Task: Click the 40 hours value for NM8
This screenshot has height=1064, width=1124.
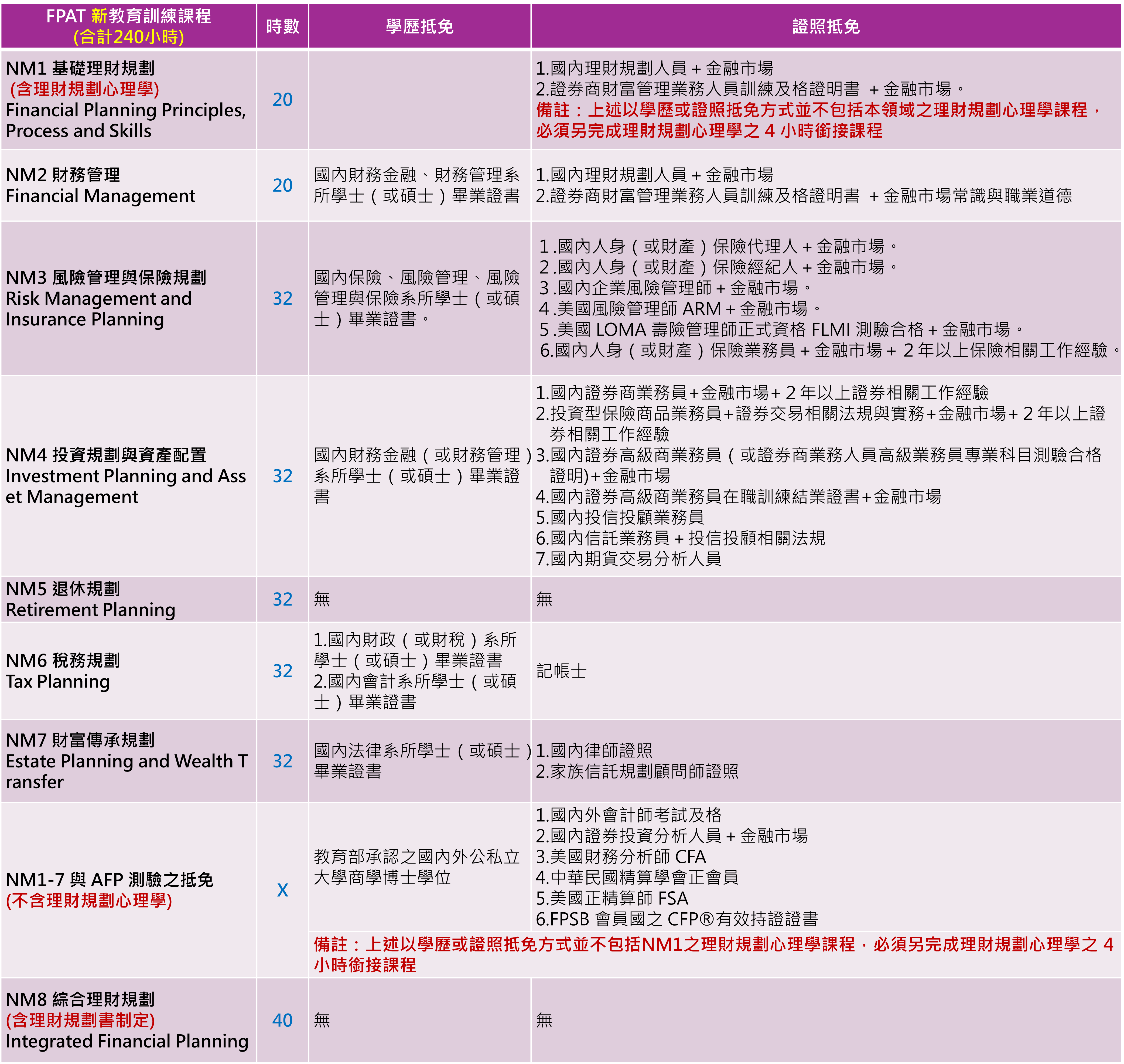Action: pos(282,1020)
